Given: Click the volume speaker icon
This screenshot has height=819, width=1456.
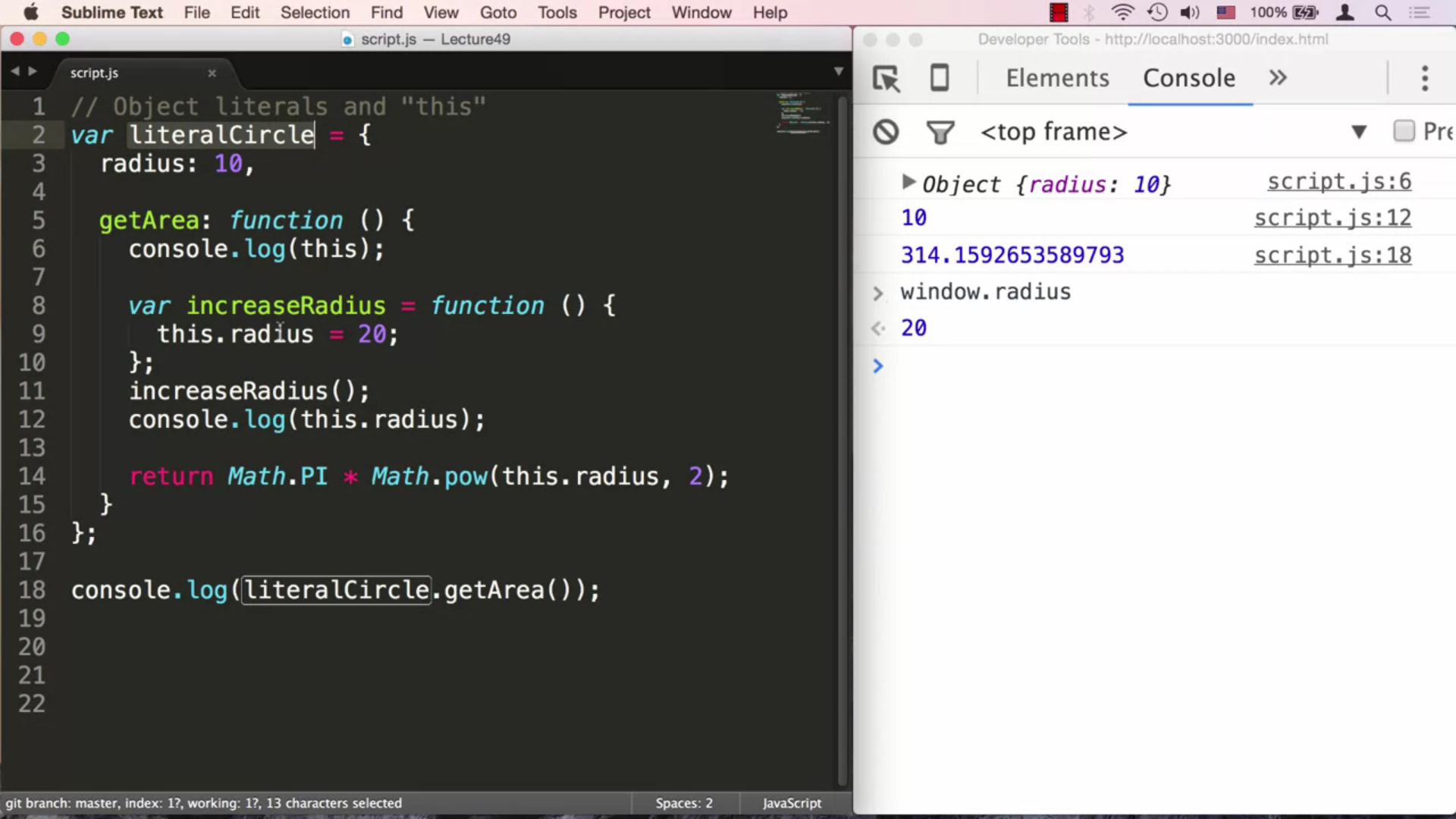Looking at the screenshot, I should point(1191,12).
